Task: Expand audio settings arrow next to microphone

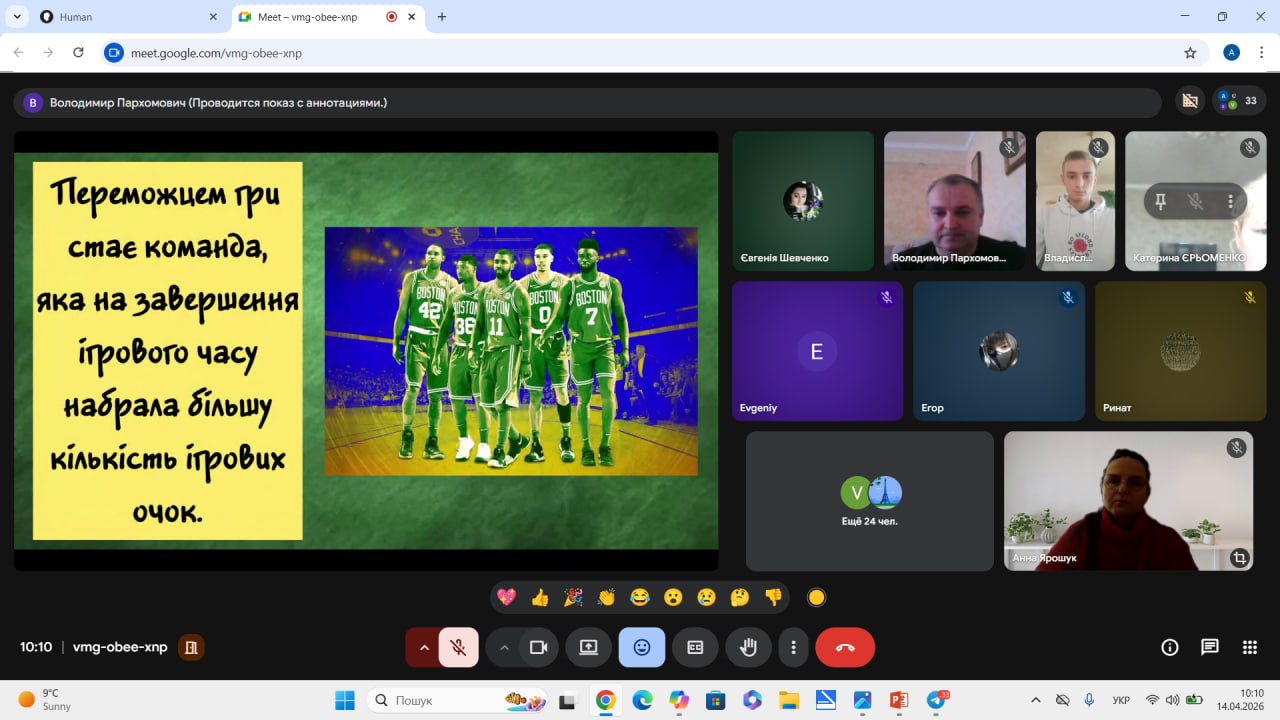Action: (x=424, y=647)
